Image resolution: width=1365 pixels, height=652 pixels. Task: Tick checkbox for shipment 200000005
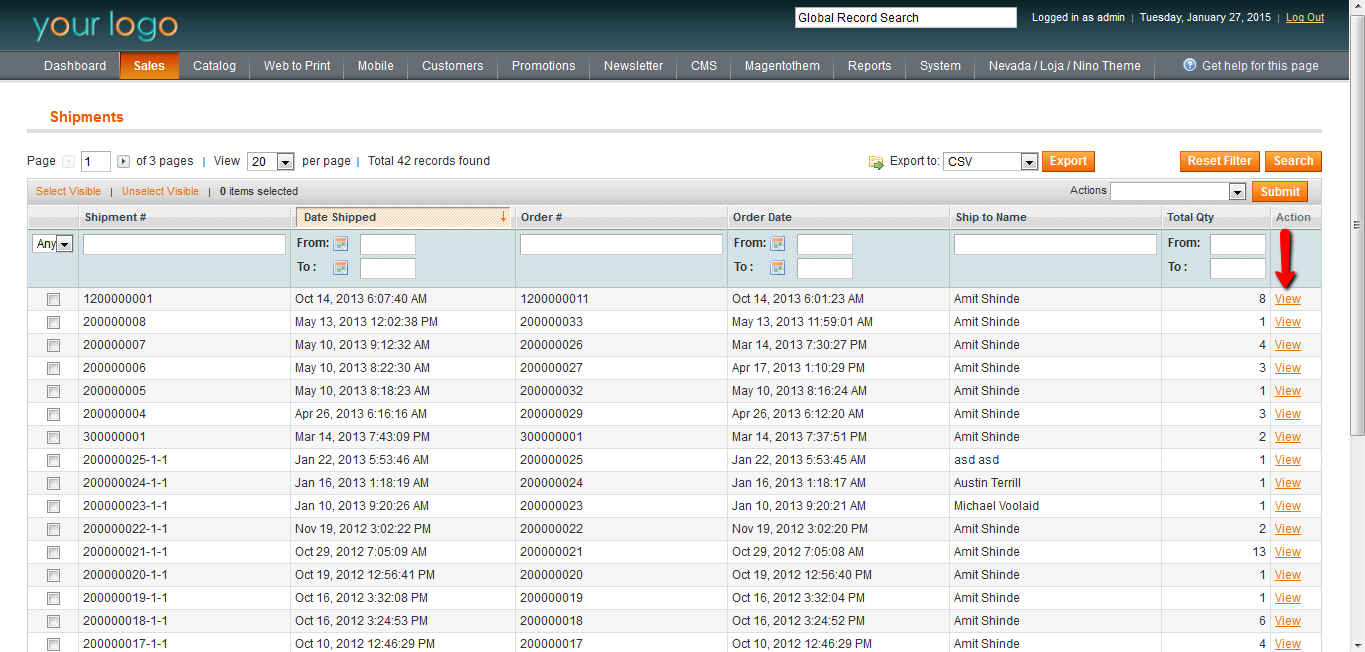tap(53, 391)
